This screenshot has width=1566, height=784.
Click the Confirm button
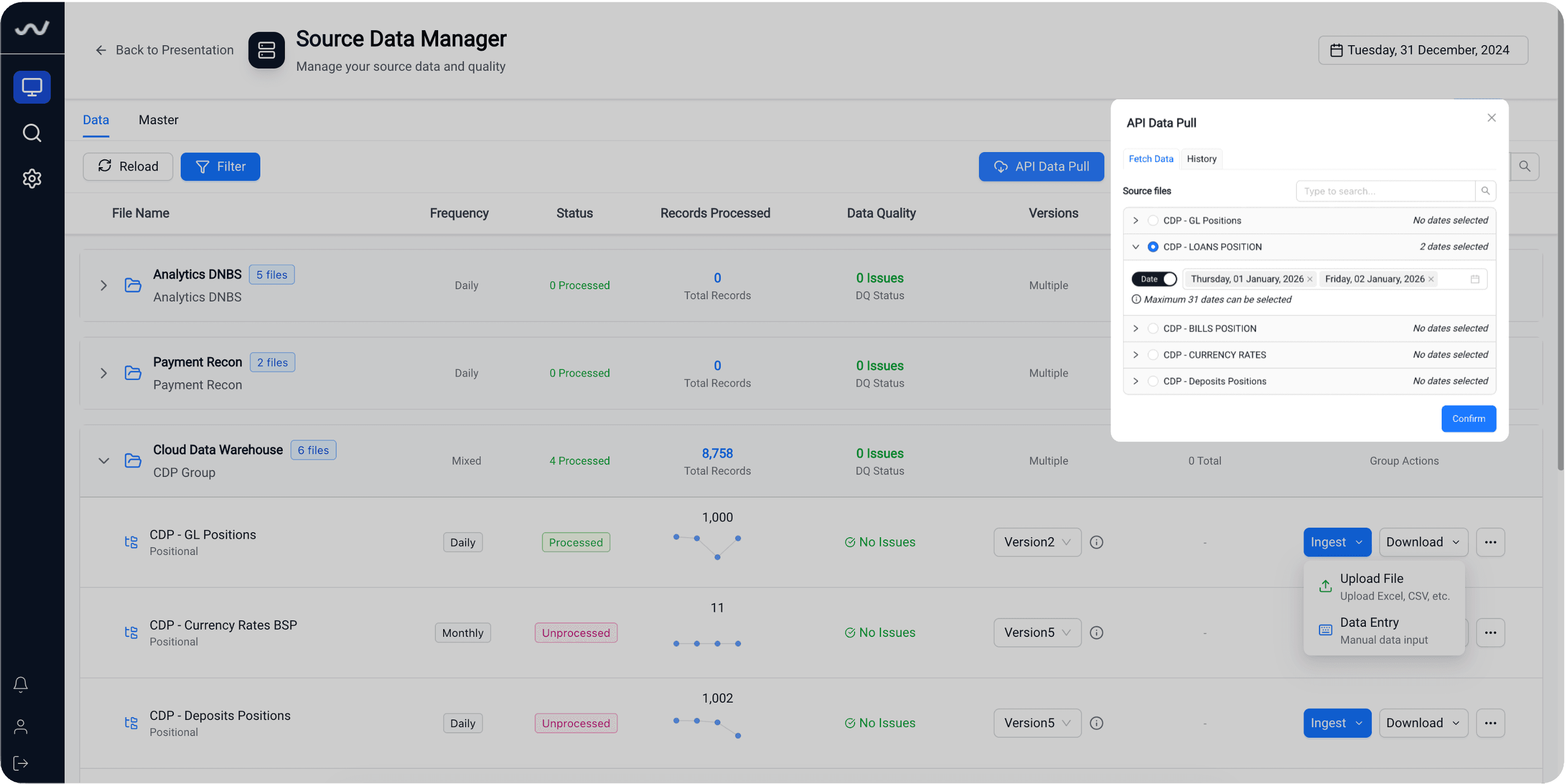click(1468, 418)
